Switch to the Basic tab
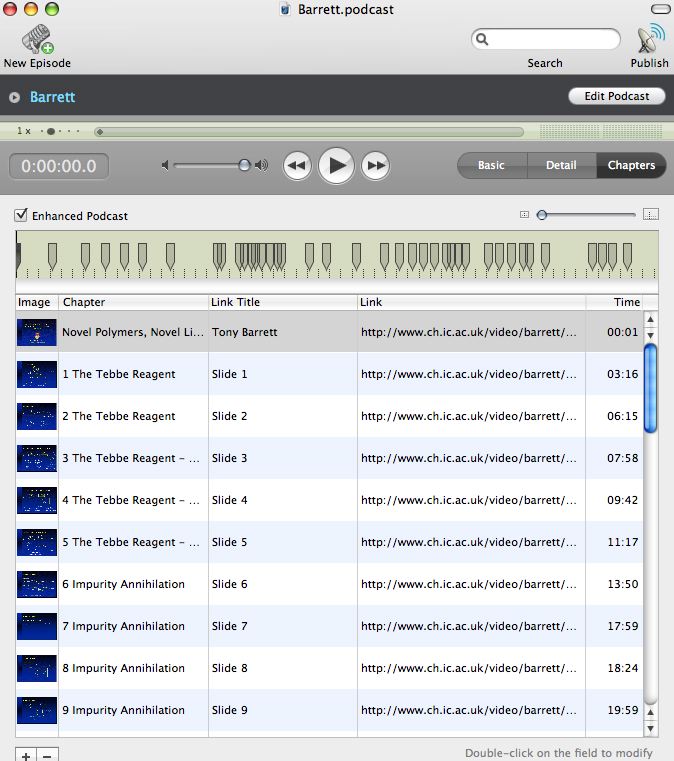Image resolution: width=674 pixels, height=761 pixels. click(x=491, y=166)
